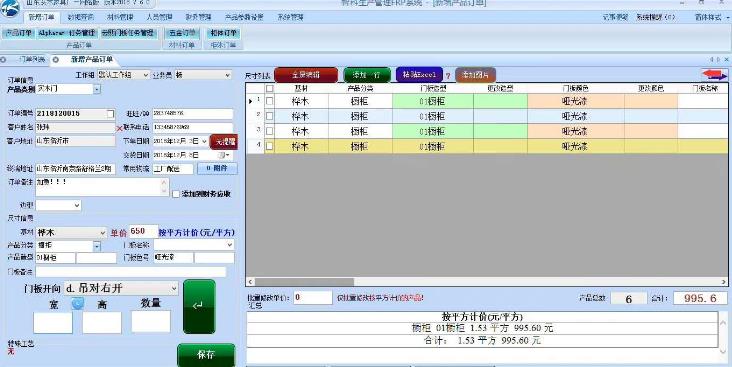Click the red question mark beside 粘贴Excel
Screen dimensions: 732x367
[448, 76]
